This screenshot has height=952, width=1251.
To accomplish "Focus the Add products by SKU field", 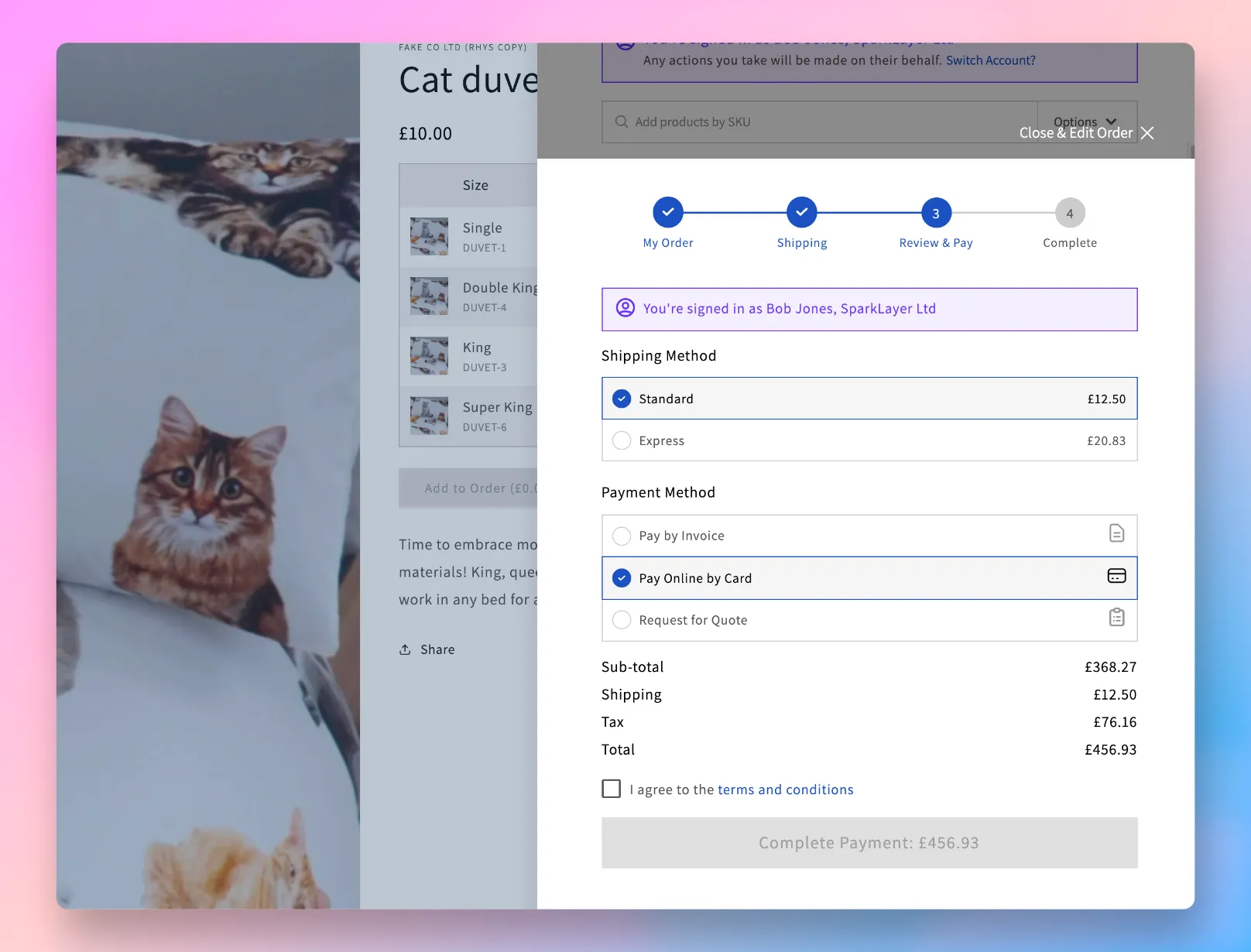I will tap(819, 122).
